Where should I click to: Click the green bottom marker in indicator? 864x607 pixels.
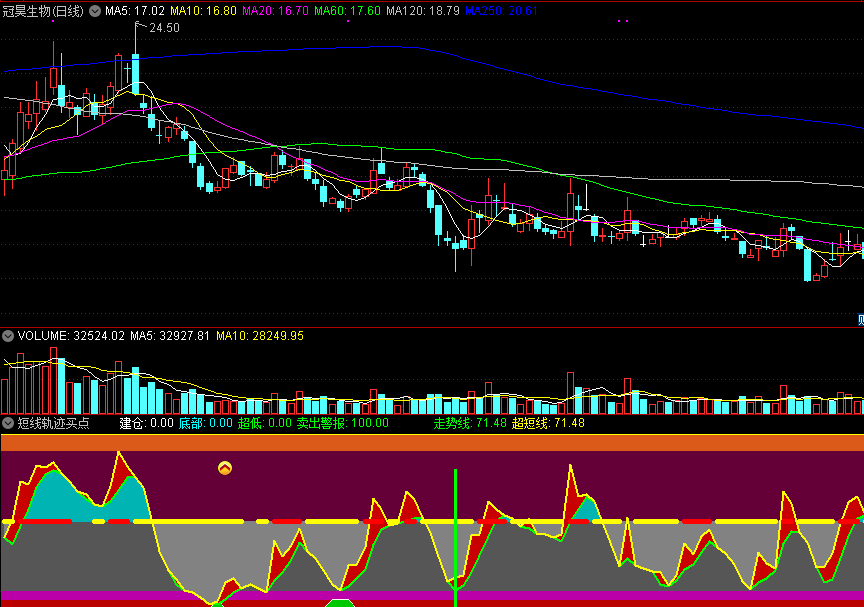(x=339, y=603)
